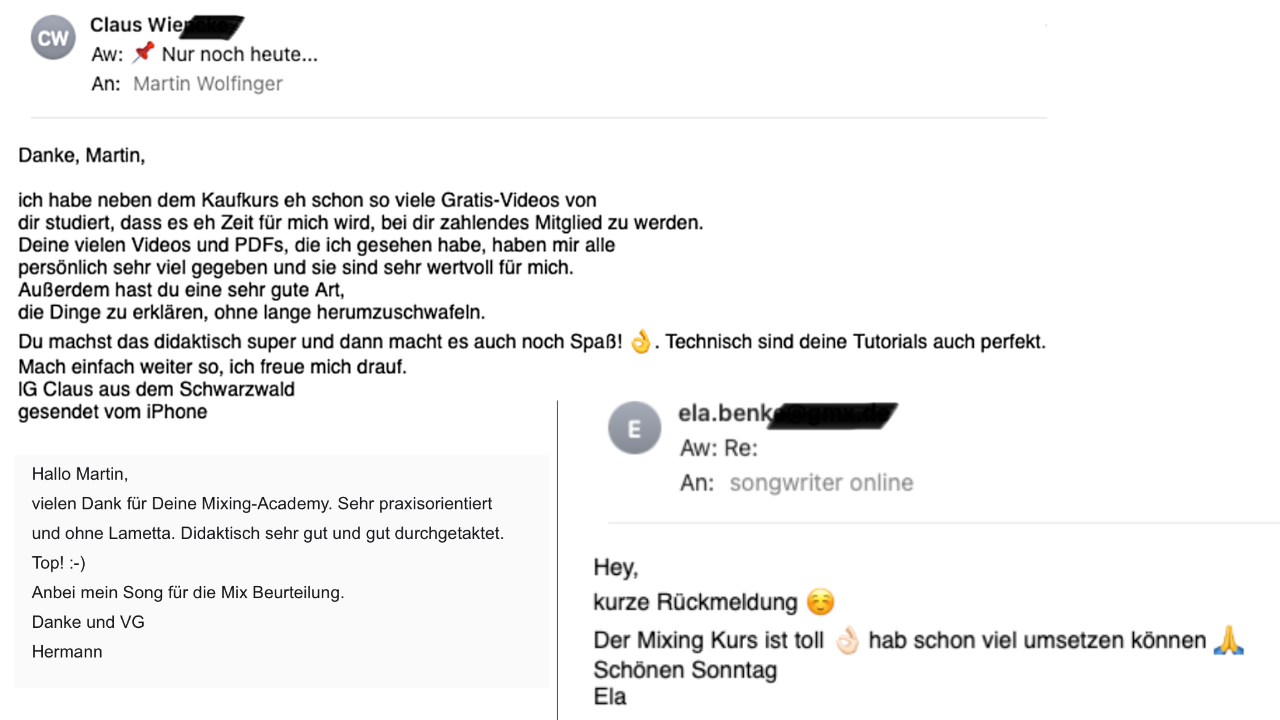Viewport: 1280px width, 720px height.
Task: Click the CW sender avatar
Action: (53, 38)
